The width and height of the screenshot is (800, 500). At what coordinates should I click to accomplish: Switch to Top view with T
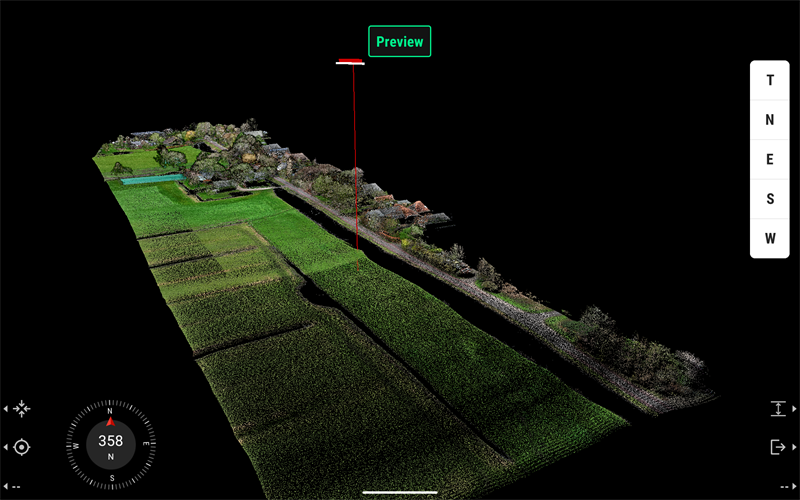769,81
